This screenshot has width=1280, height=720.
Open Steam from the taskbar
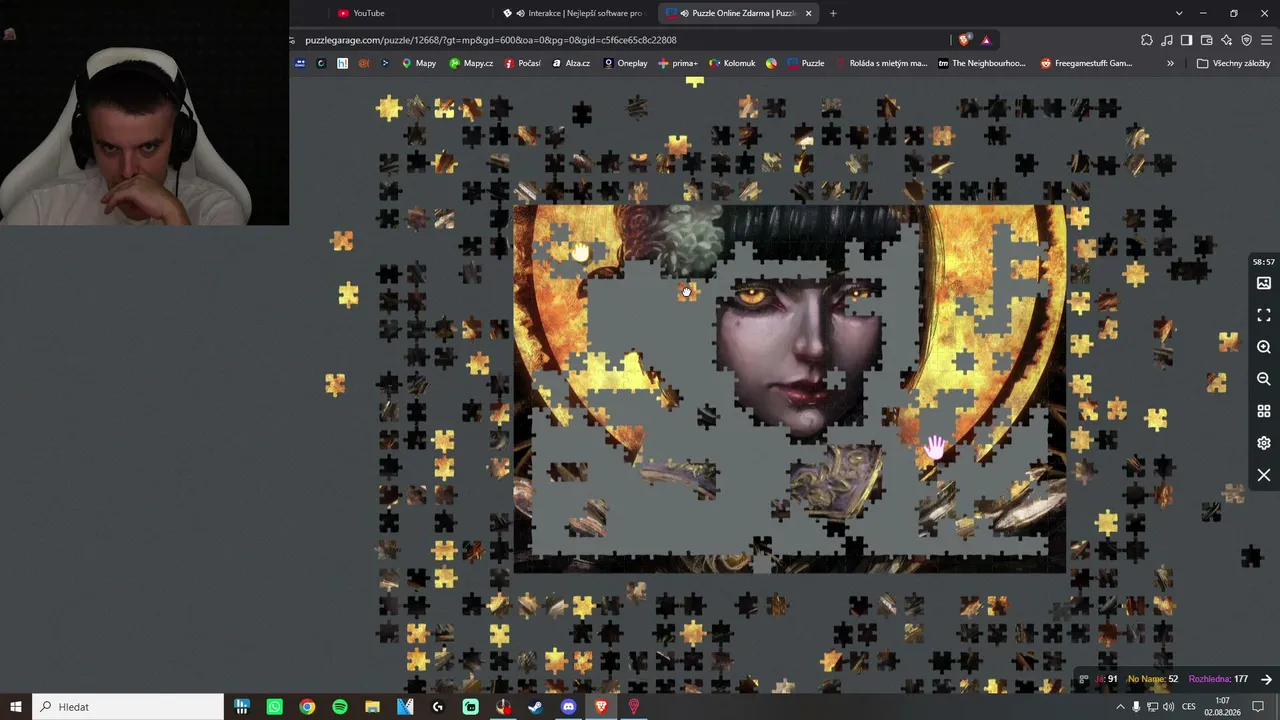point(536,707)
